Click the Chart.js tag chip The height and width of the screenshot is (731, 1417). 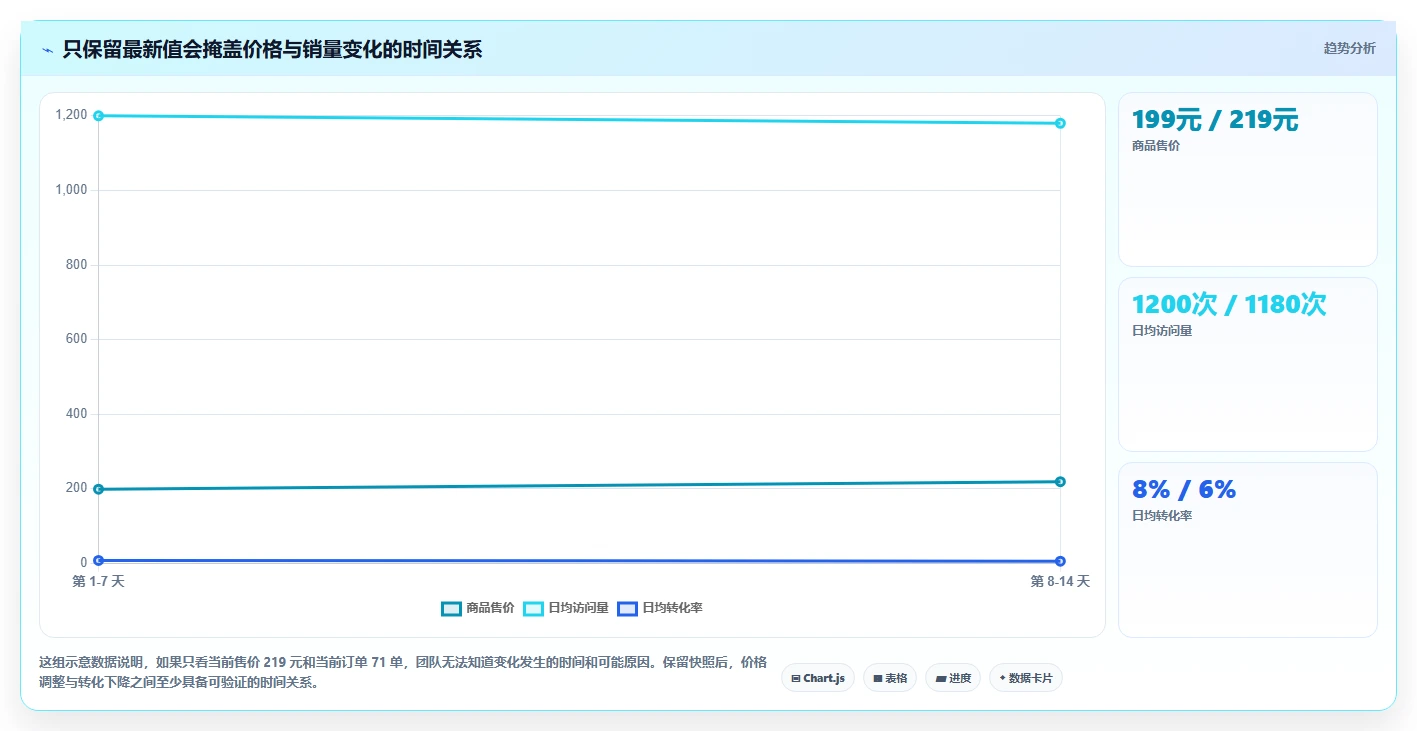pyautogui.click(x=817, y=678)
